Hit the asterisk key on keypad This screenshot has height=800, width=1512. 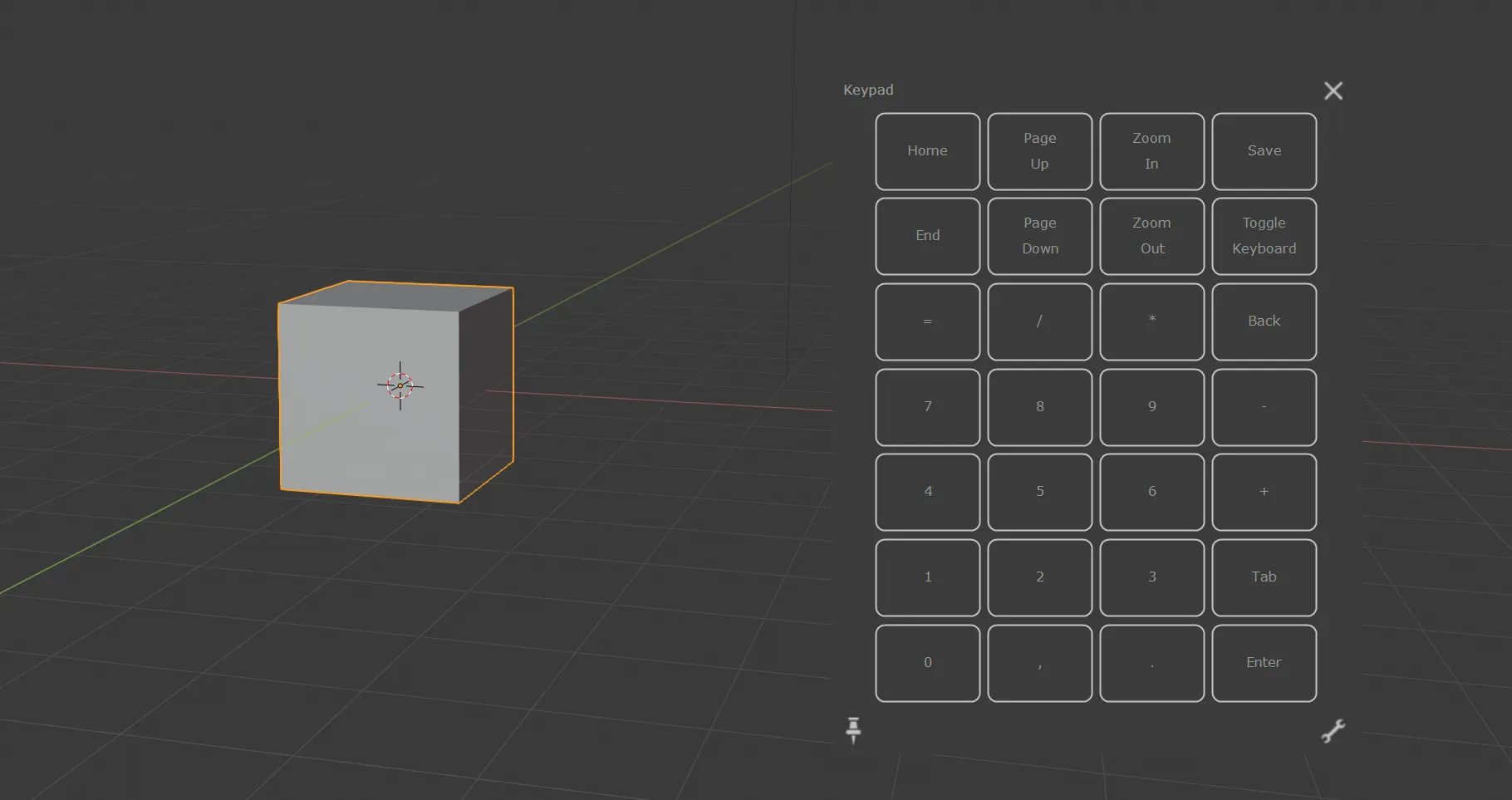point(1151,321)
